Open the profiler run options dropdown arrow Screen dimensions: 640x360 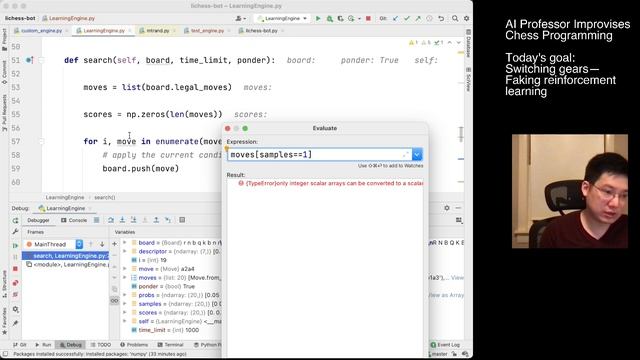tap(359, 18)
